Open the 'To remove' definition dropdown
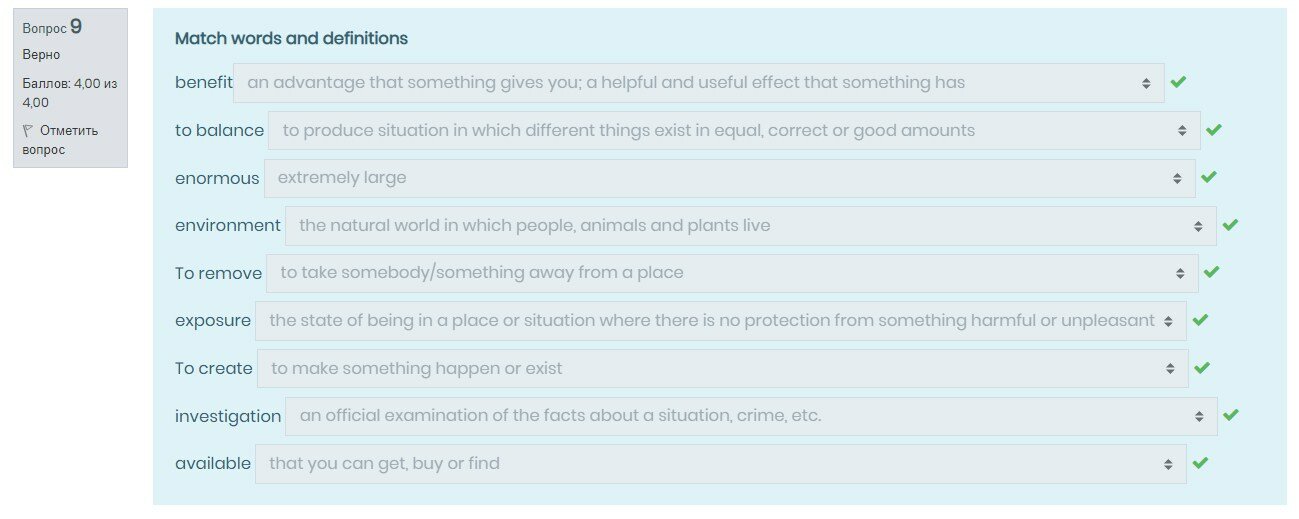Screen dimensions: 1299x519 pos(731,273)
